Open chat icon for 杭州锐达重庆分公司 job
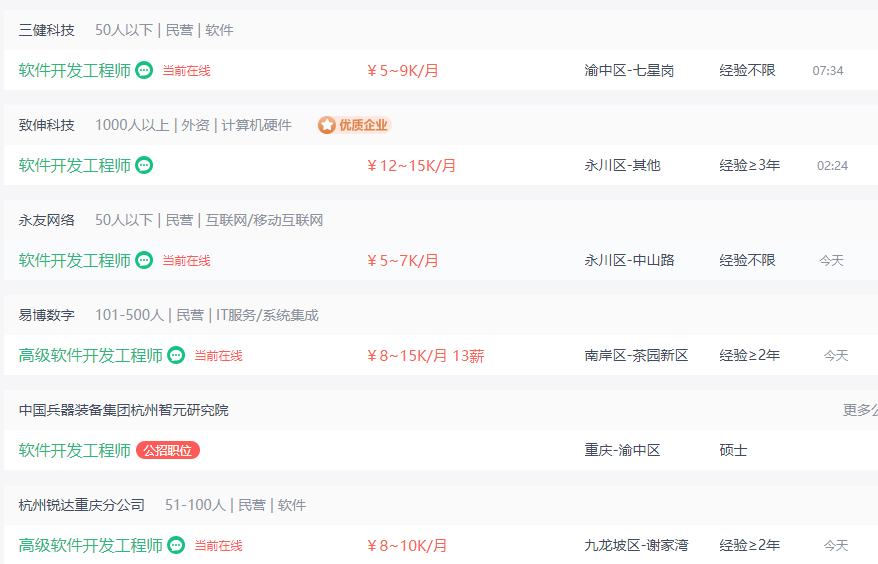878x564 pixels. 176,545
